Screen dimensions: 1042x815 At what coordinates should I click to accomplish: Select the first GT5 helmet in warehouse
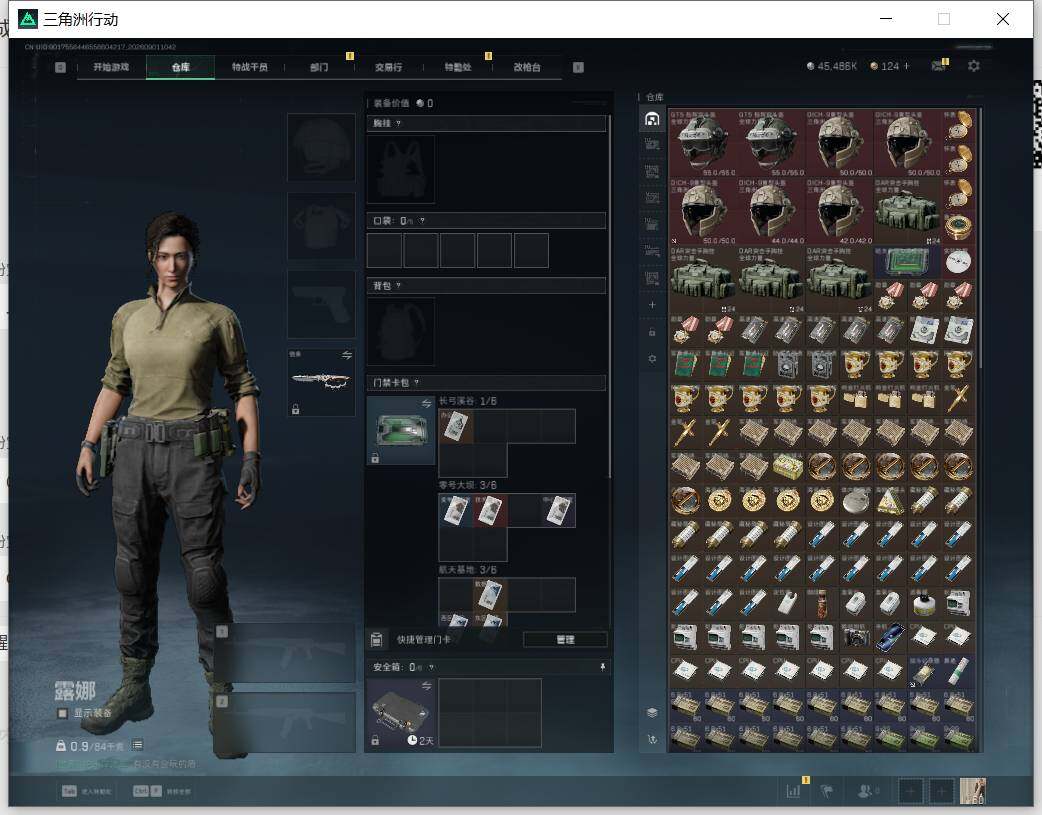point(702,143)
